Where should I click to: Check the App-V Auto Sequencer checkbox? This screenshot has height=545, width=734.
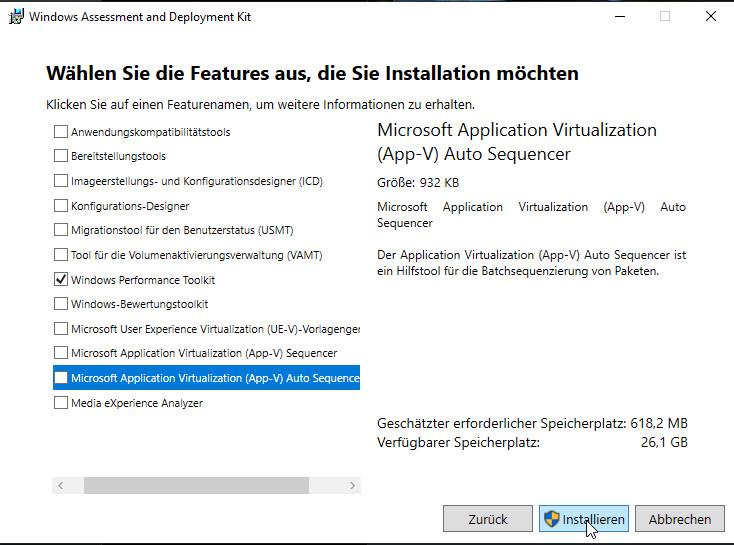pos(61,378)
